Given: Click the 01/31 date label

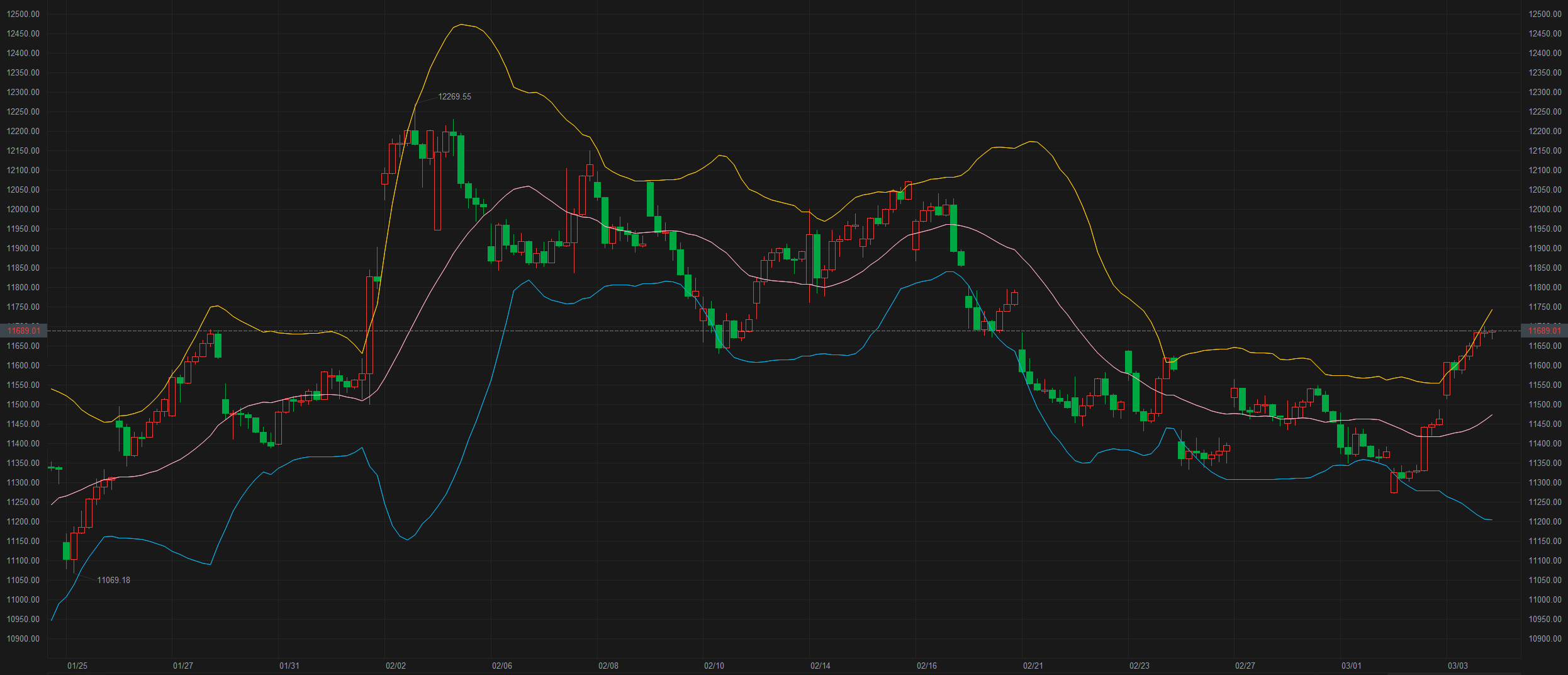Looking at the screenshot, I should (289, 666).
